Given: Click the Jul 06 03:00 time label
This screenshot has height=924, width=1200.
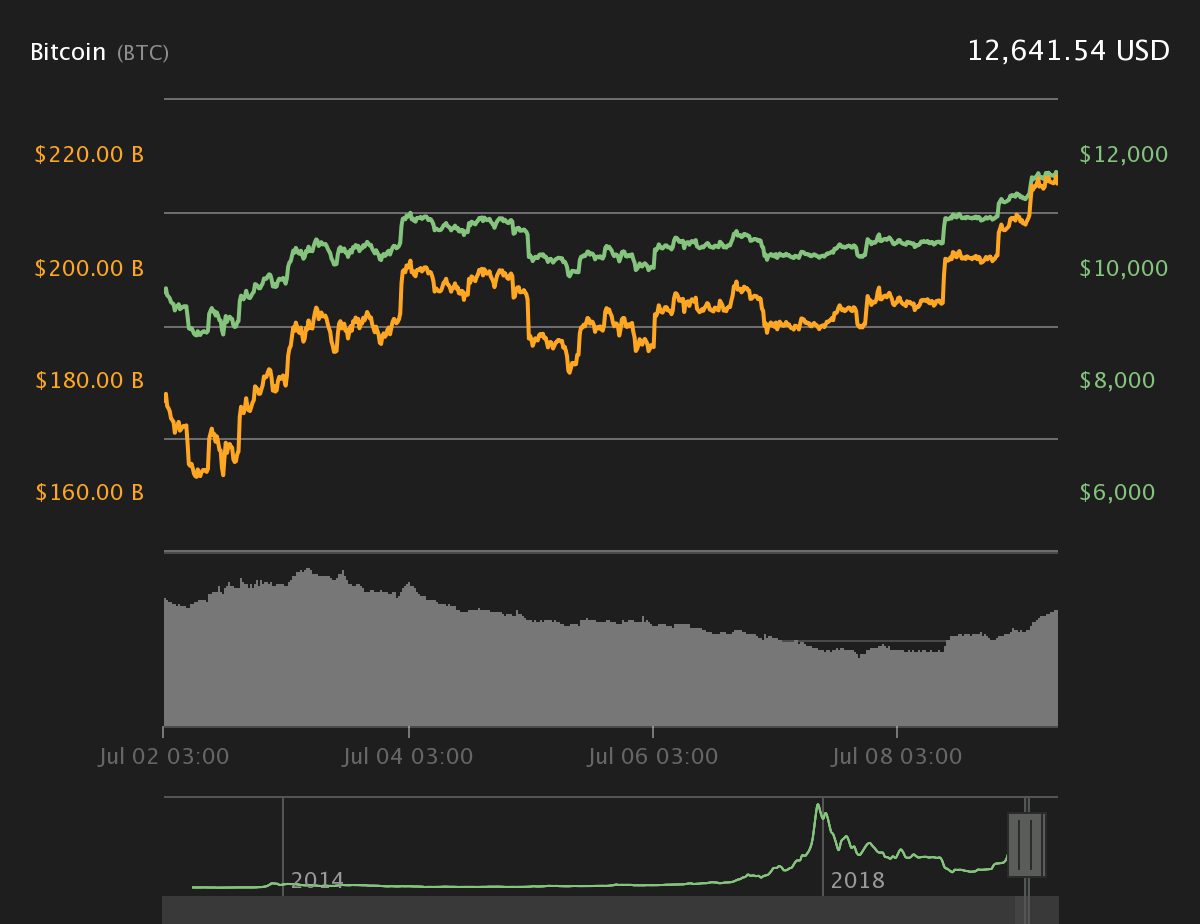Looking at the screenshot, I should 653,756.
